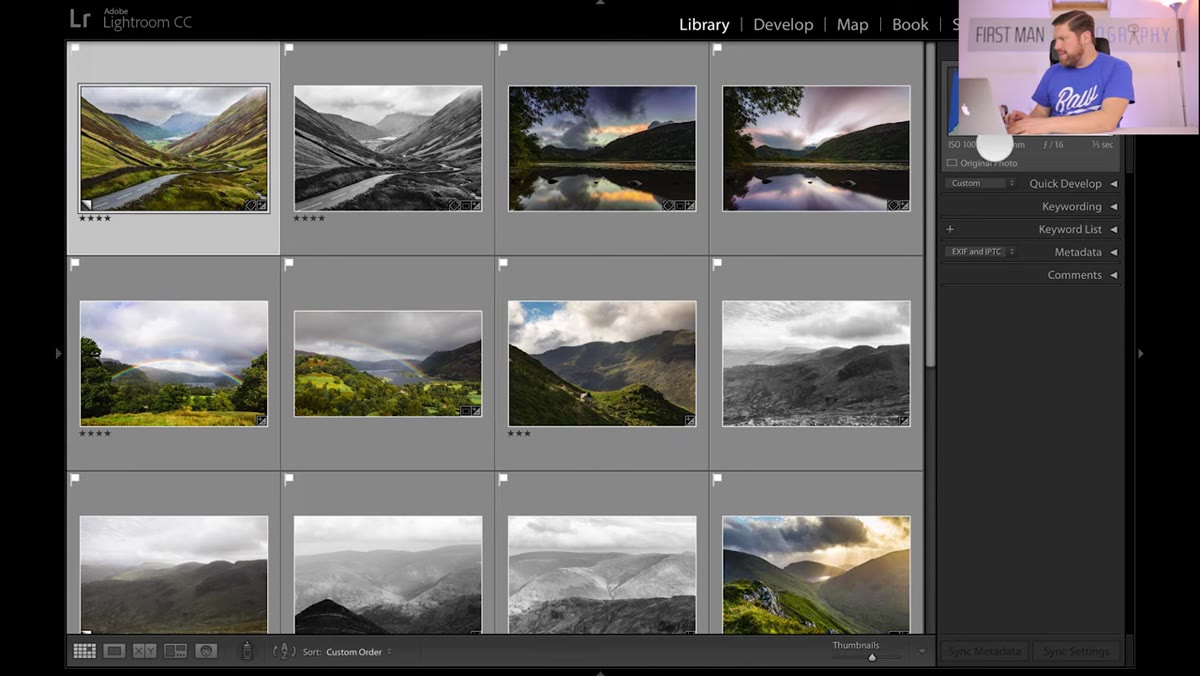
Task: Select the rainbow over green valley thumbnail
Action: click(x=388, y=364)
